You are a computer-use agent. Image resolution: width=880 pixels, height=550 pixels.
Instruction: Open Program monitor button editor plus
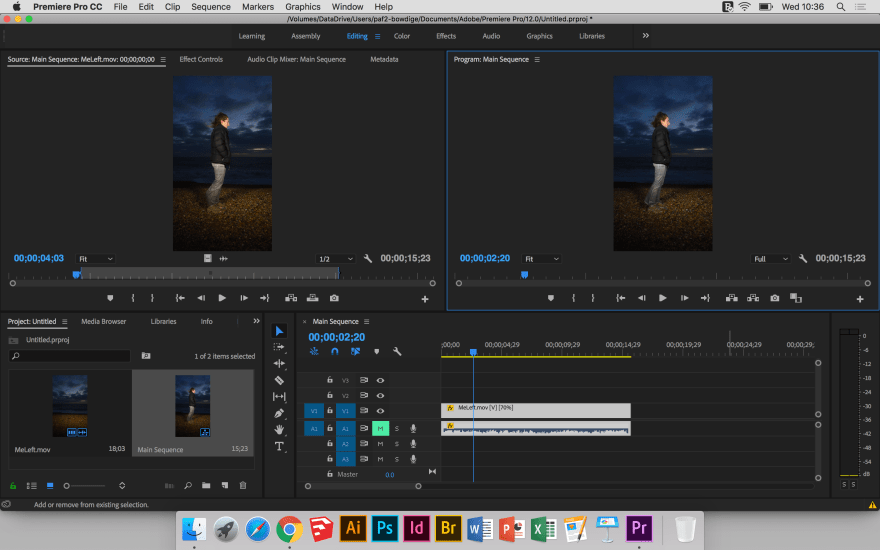click(860, 299)
